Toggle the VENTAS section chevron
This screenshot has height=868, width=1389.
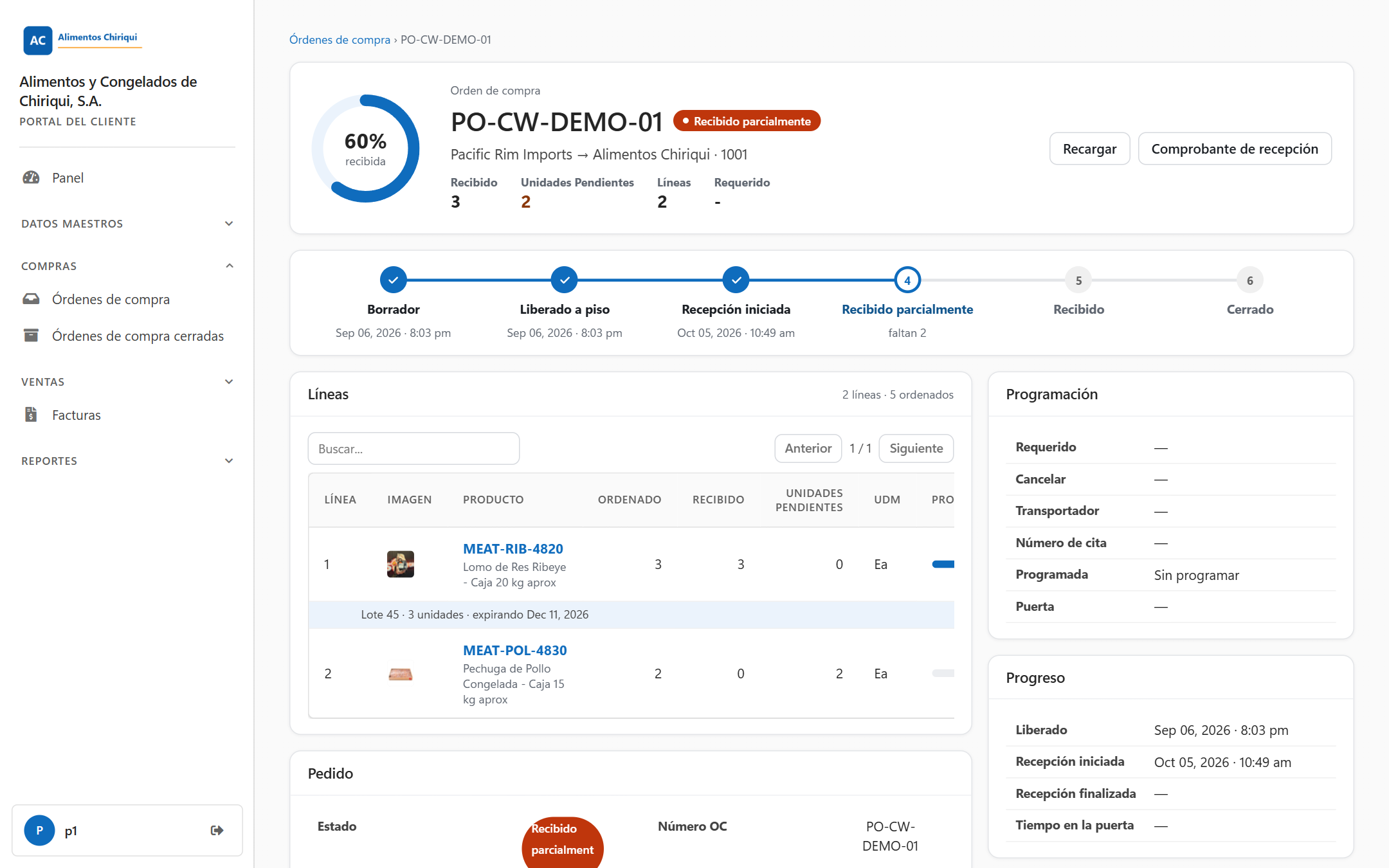[x=229, y=382]
